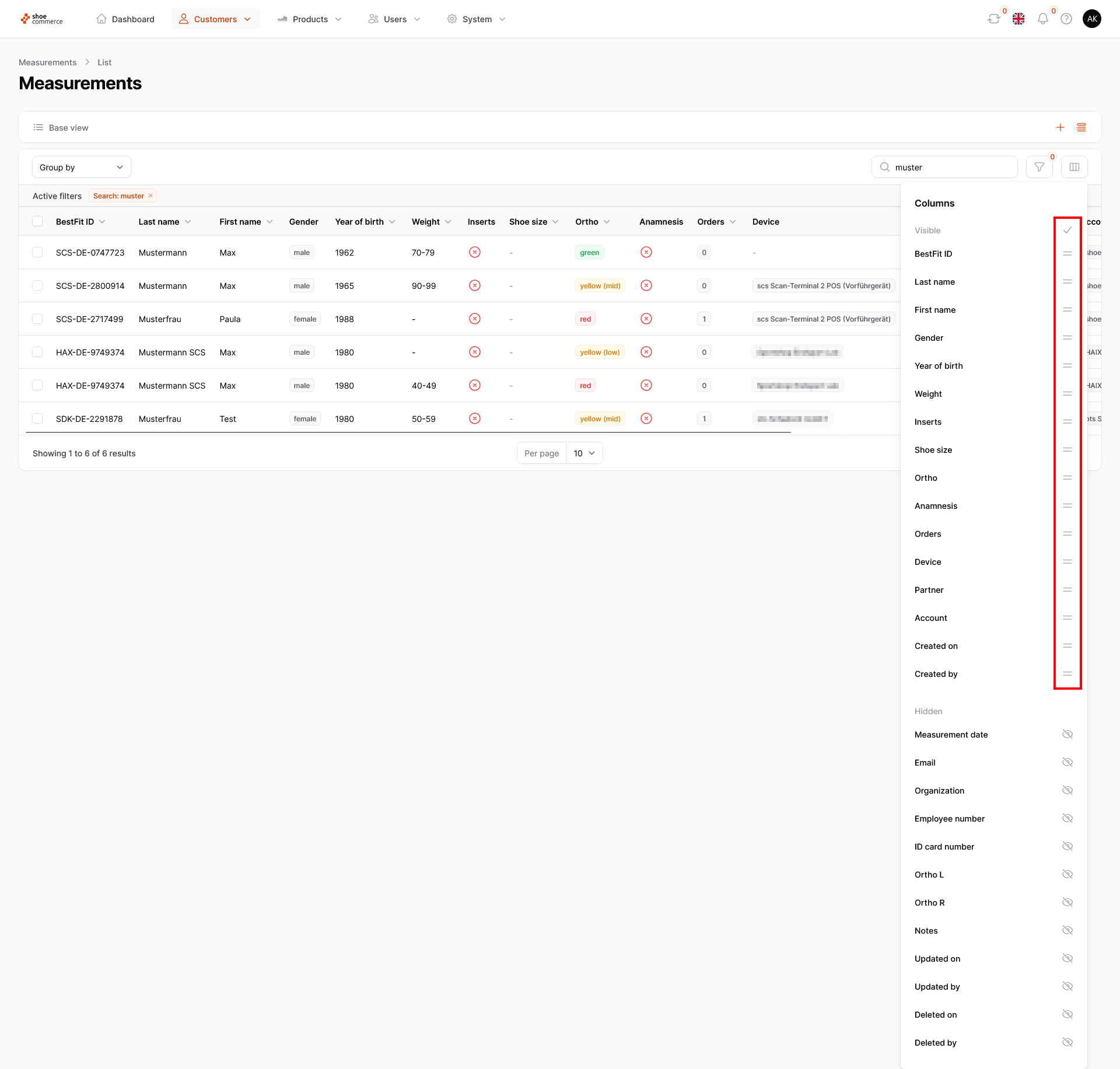Show the hidden Email column
The height and width of the screenshot is (1069, 1120).
(1067, 763)
